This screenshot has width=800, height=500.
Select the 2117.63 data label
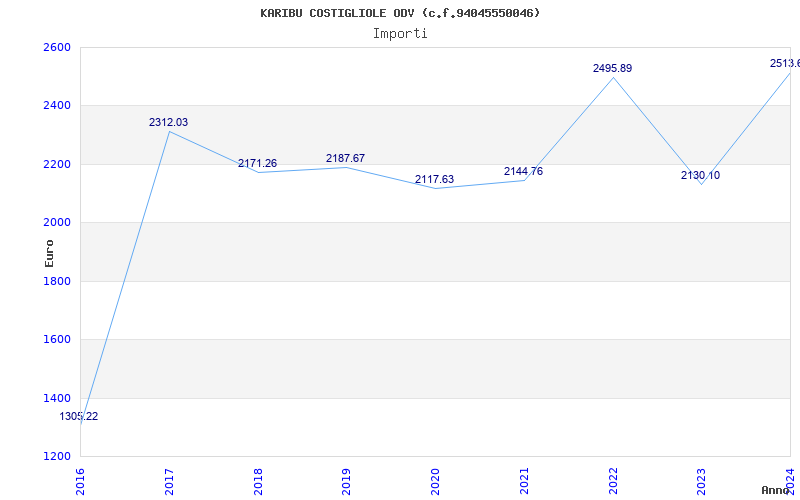pyautogui.click(x=434, y=180)
